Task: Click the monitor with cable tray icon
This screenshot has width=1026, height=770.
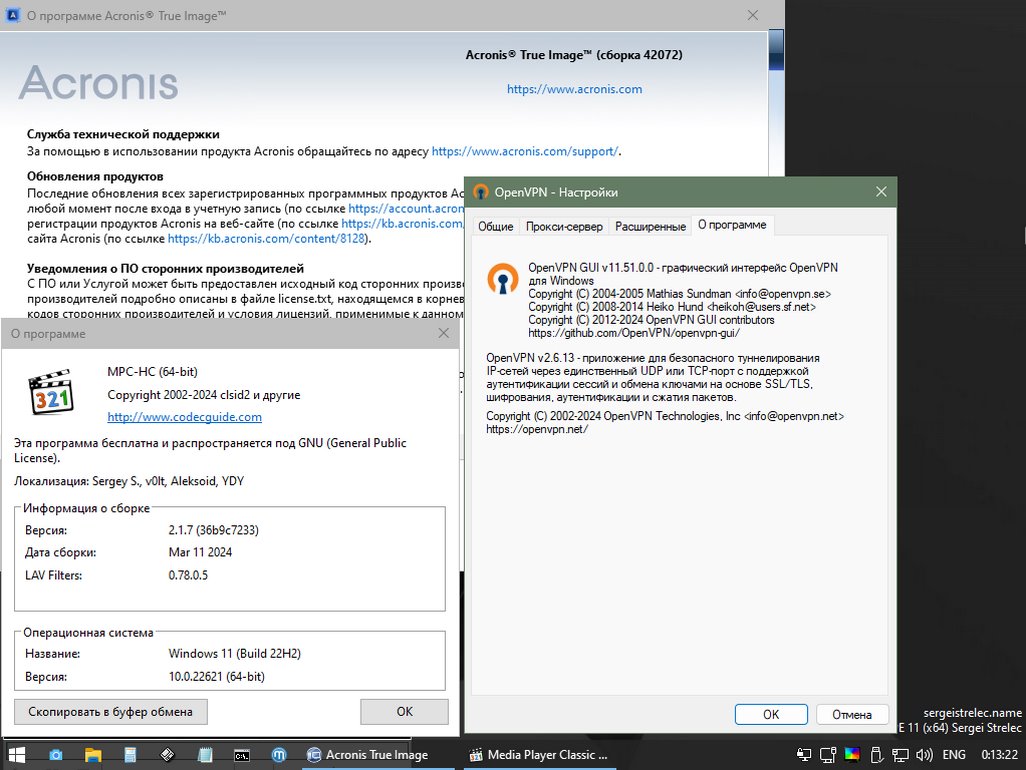Action: coord(828,755)
